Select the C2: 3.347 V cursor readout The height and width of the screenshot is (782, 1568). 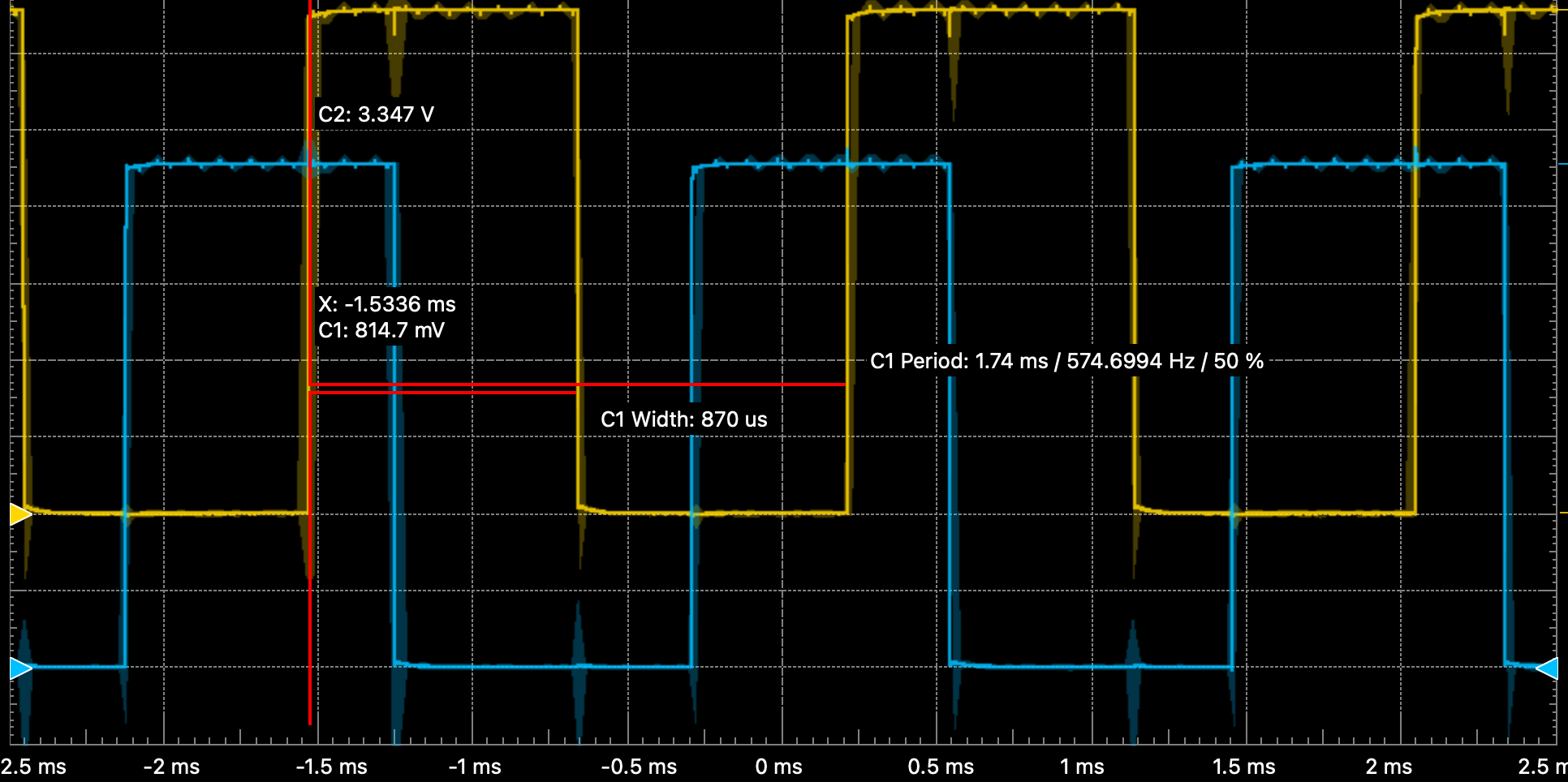pyautogui.click(x=376, y=114)
